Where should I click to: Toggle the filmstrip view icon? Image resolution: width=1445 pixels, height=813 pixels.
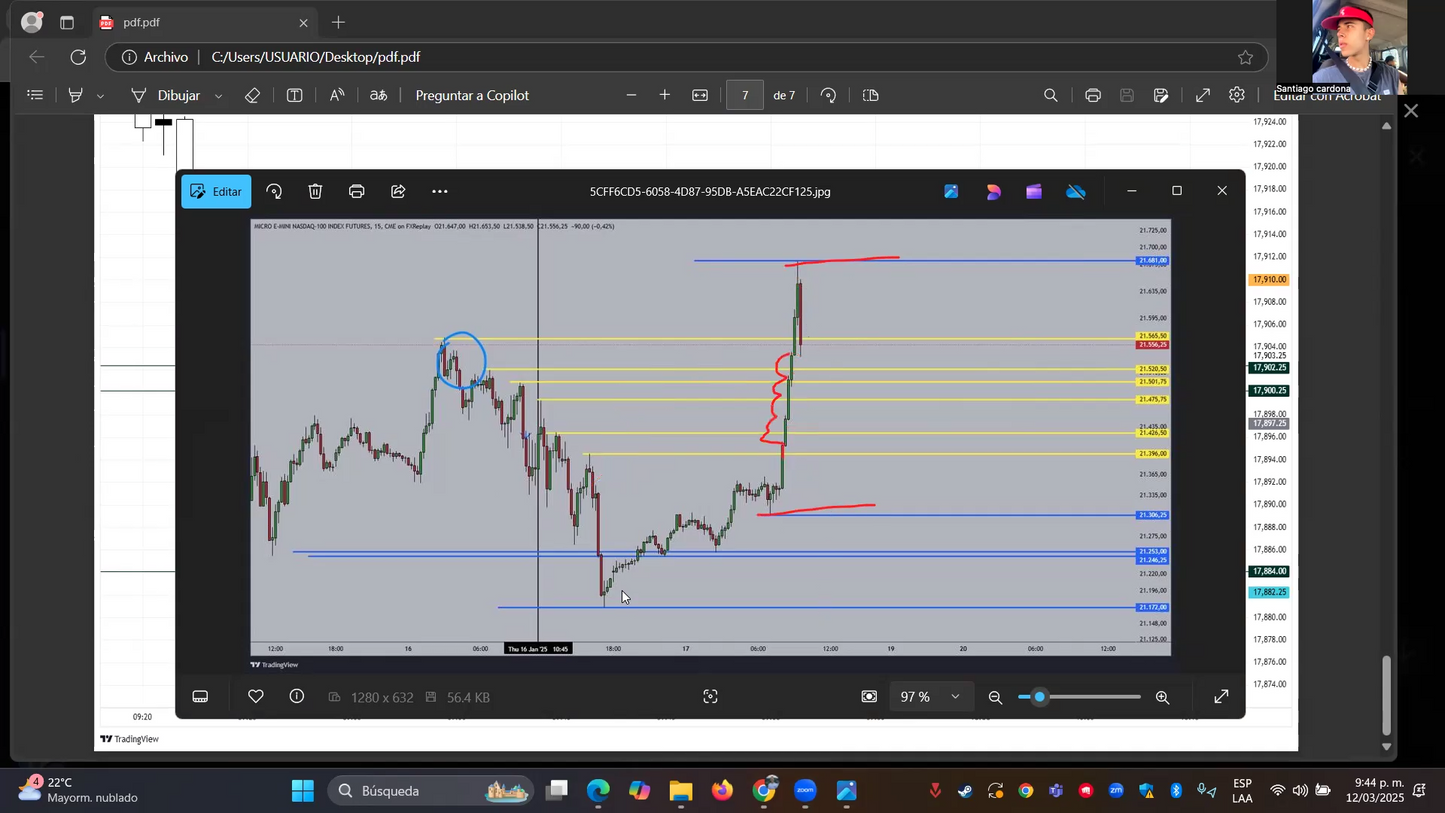coord(200,697)
